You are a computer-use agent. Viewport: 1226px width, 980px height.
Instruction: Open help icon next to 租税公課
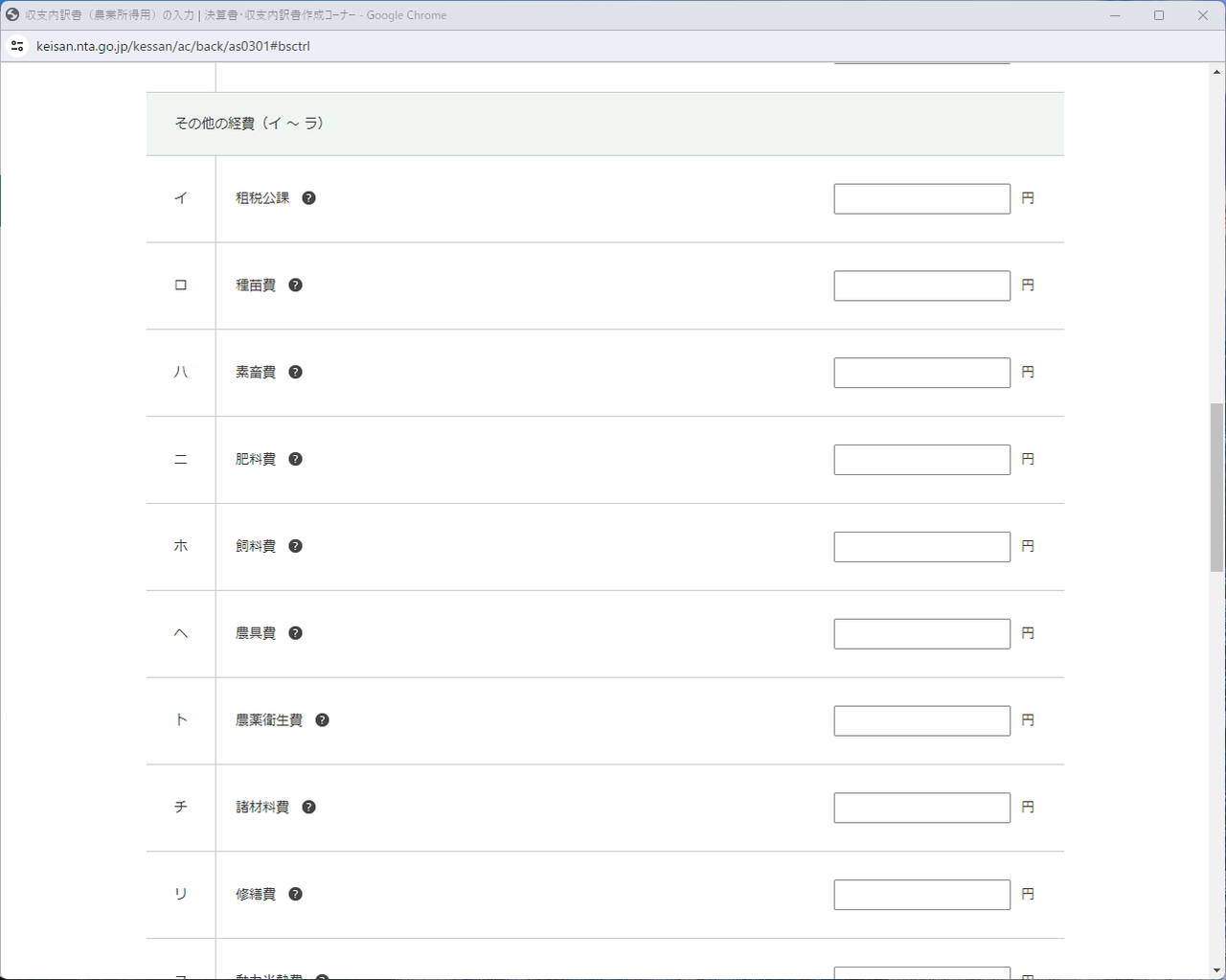tap(308, 198)
